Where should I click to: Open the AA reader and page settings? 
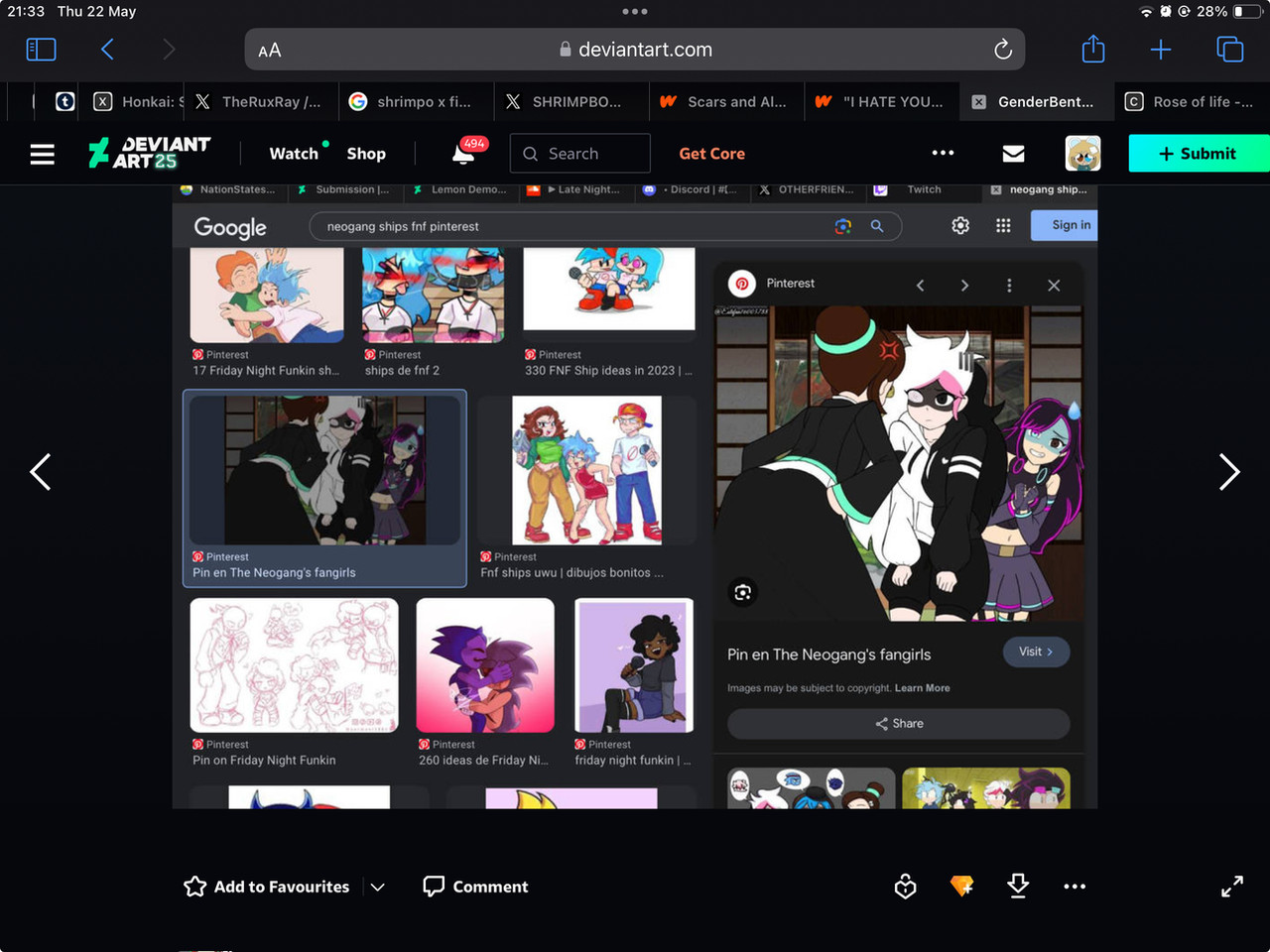point(270,51)
